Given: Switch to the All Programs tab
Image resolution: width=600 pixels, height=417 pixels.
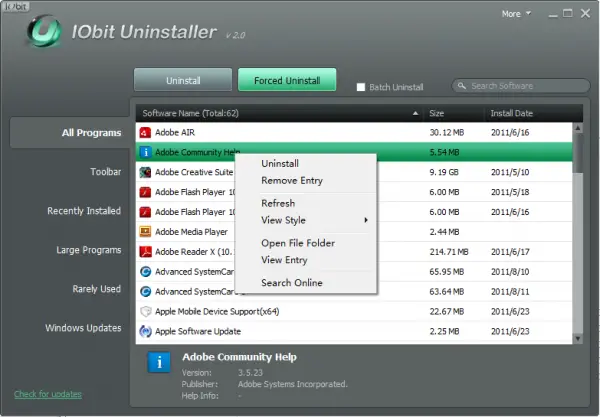Looking at the screenshot, I should click(70, 133).
